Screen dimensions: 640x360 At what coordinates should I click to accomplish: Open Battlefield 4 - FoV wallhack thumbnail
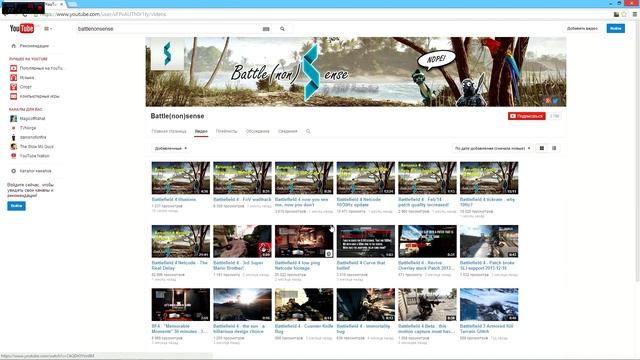pyautogui.click(x=242, y=178)
